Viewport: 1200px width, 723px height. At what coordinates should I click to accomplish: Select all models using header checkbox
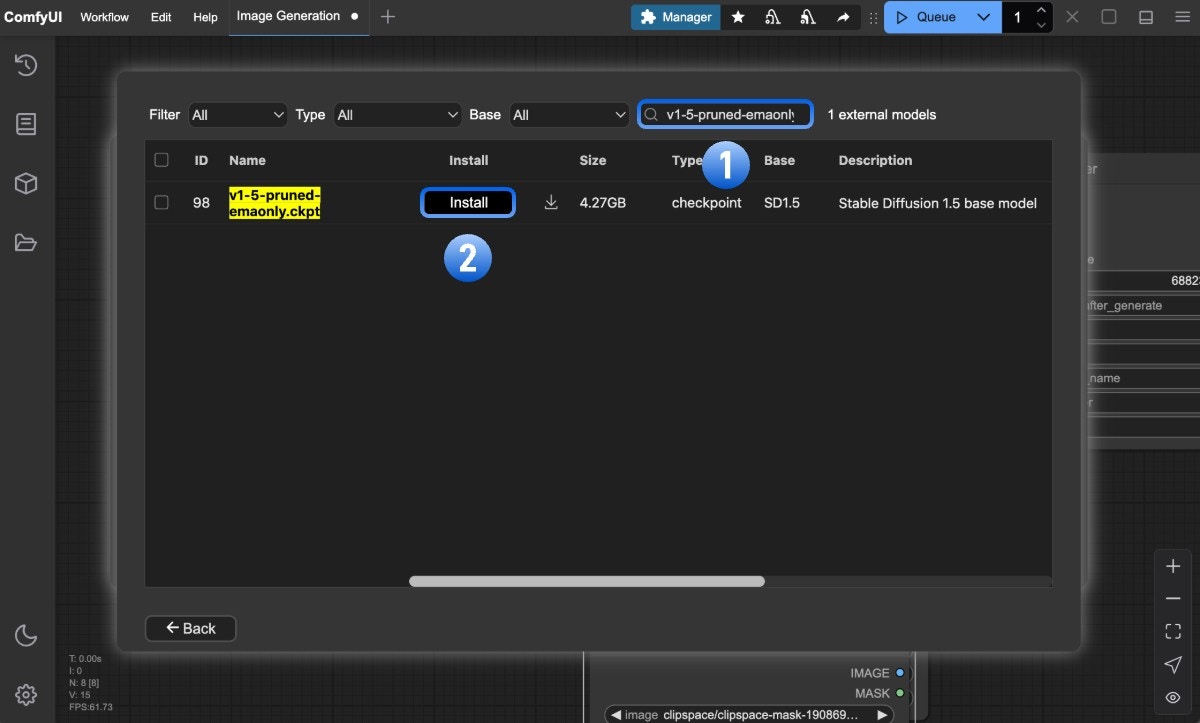(x=161, y=160)
